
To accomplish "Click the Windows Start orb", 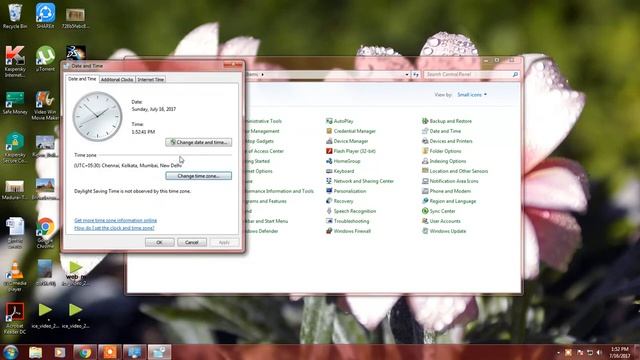I will [x=10, y=352].
